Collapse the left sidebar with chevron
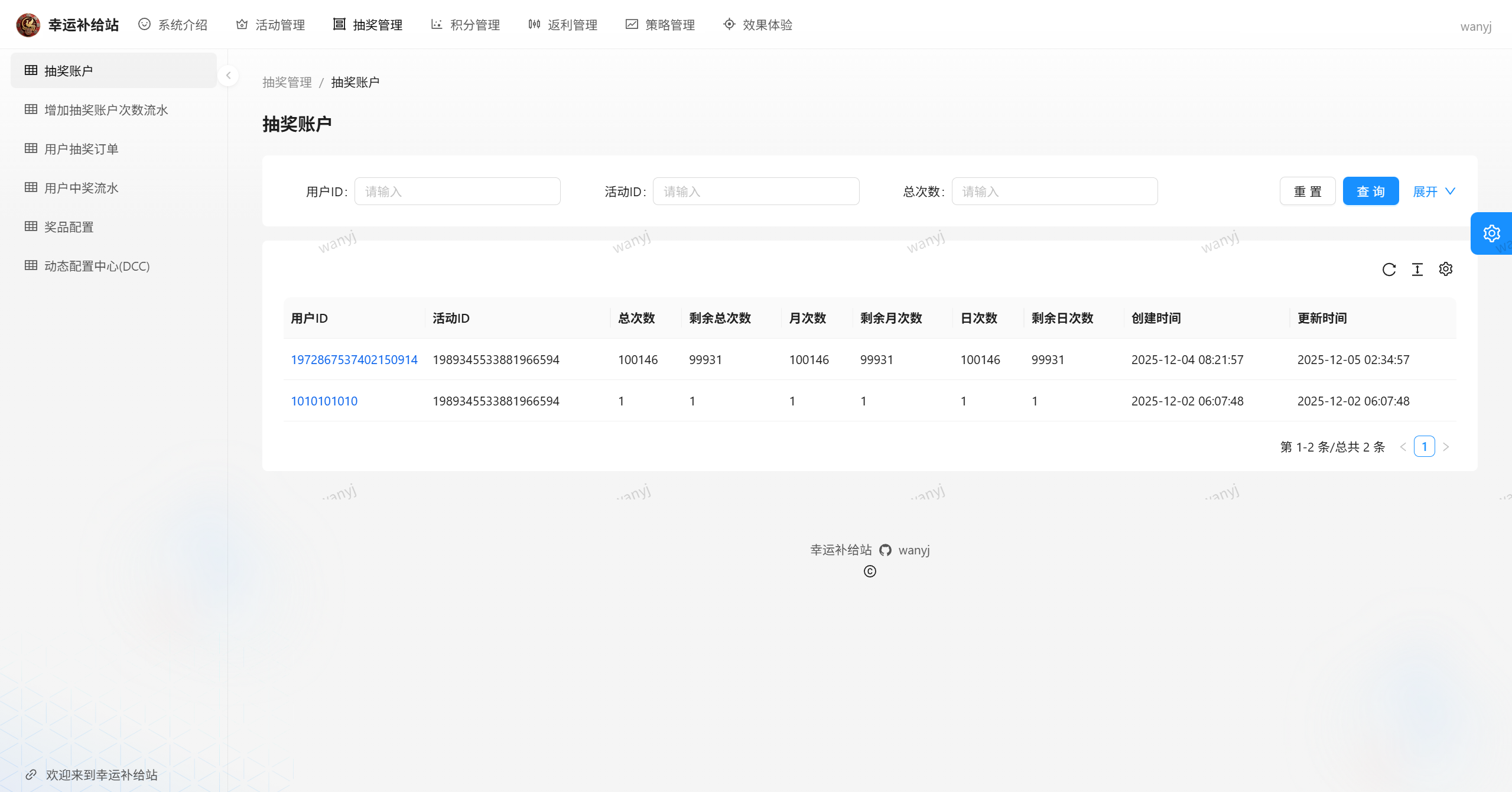The image size is (1512, 792). coord(228,76)
